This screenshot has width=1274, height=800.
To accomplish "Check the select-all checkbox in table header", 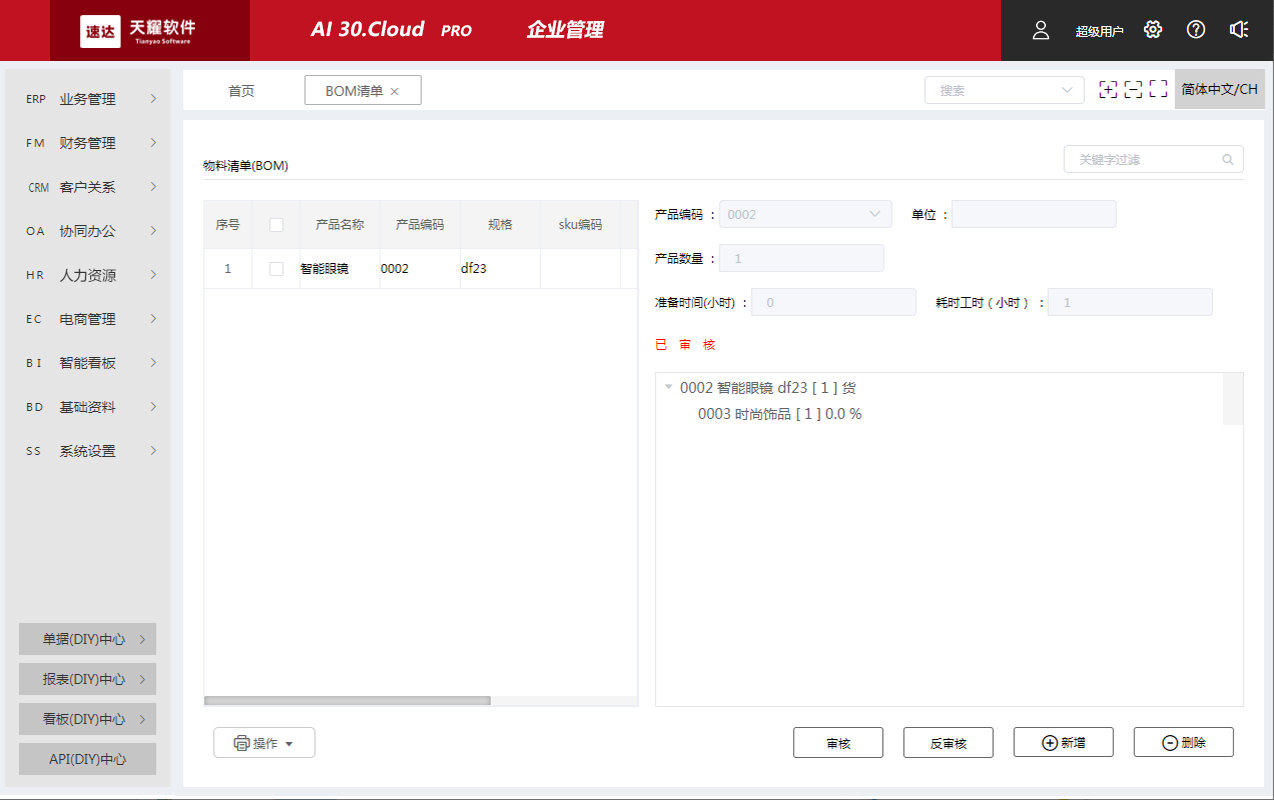I will pyautogui.click(x=276, y=225).
